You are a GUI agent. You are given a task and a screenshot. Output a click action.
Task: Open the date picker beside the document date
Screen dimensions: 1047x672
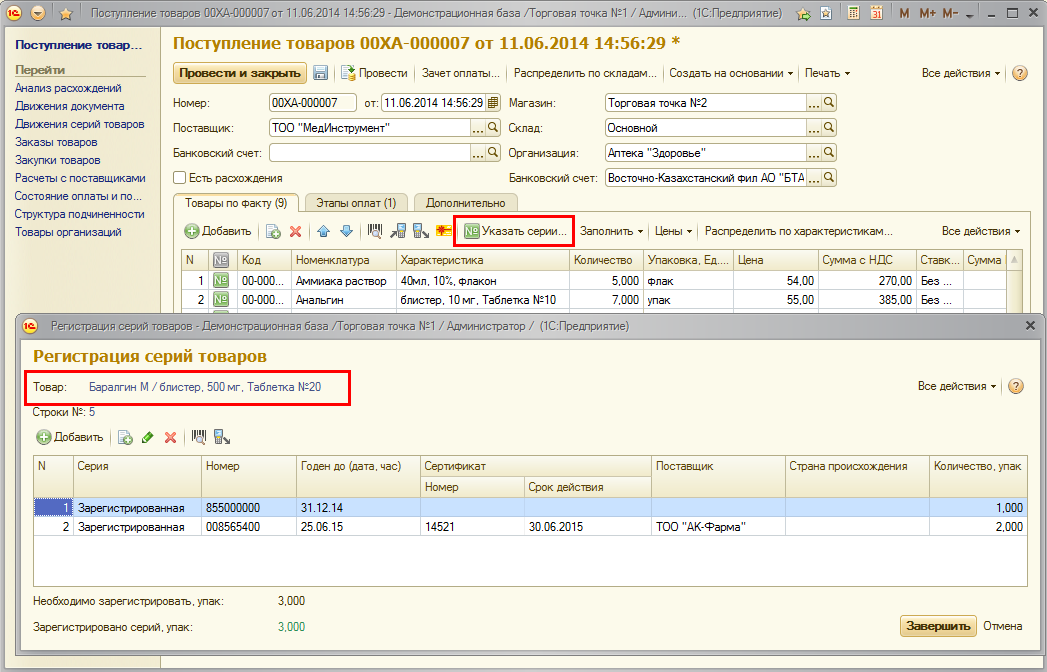point(492,103)
